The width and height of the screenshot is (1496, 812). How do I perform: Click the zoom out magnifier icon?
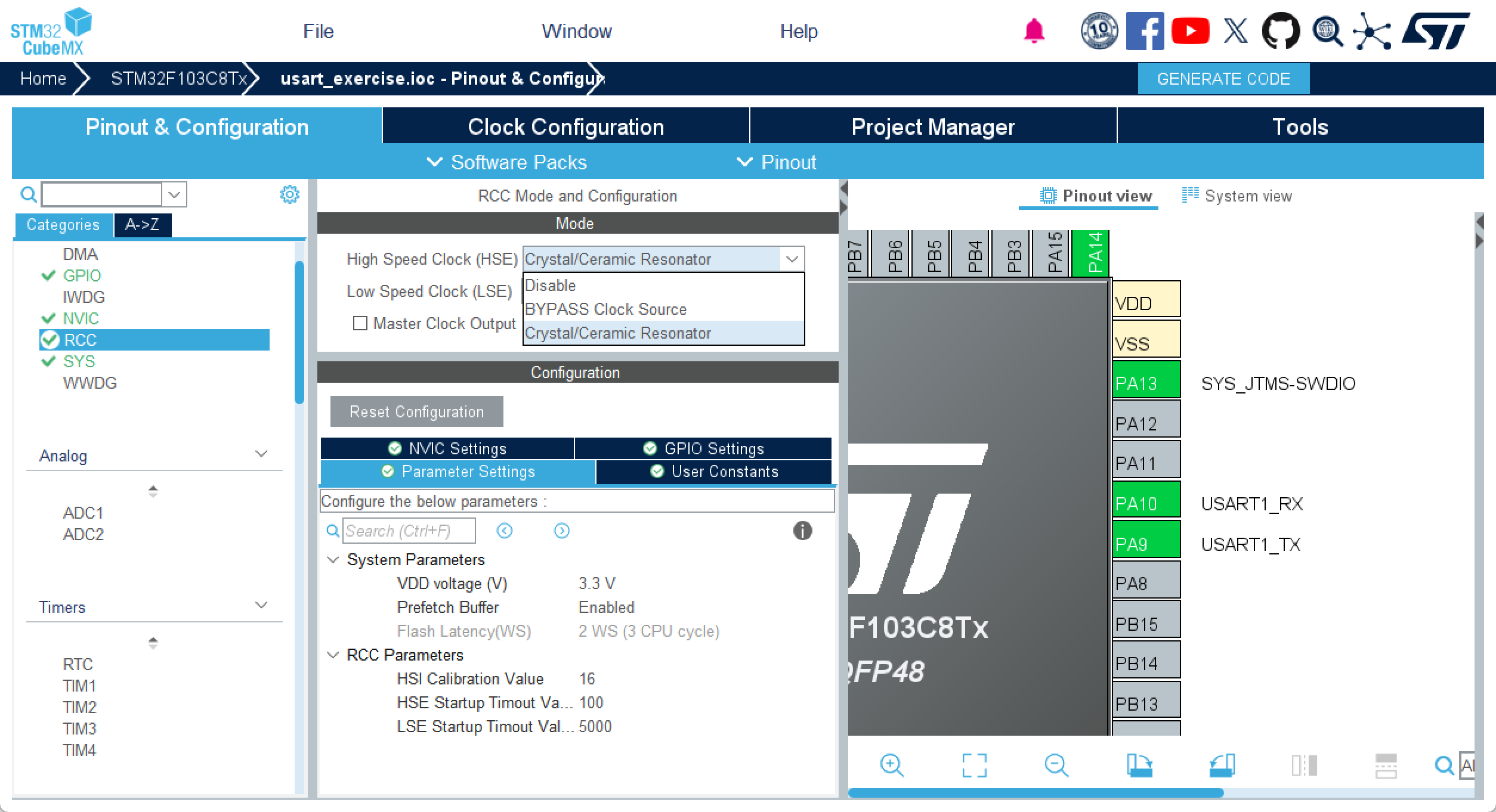click(1056, 765)
